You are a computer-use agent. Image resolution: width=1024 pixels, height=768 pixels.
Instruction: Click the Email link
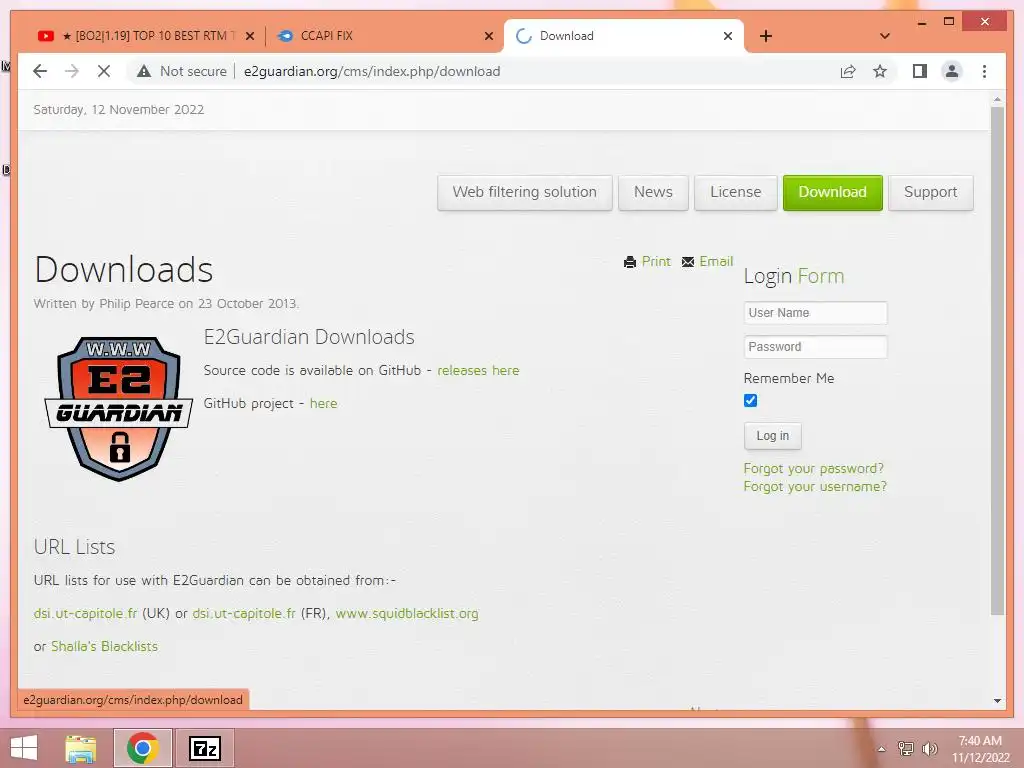(716, 261)
